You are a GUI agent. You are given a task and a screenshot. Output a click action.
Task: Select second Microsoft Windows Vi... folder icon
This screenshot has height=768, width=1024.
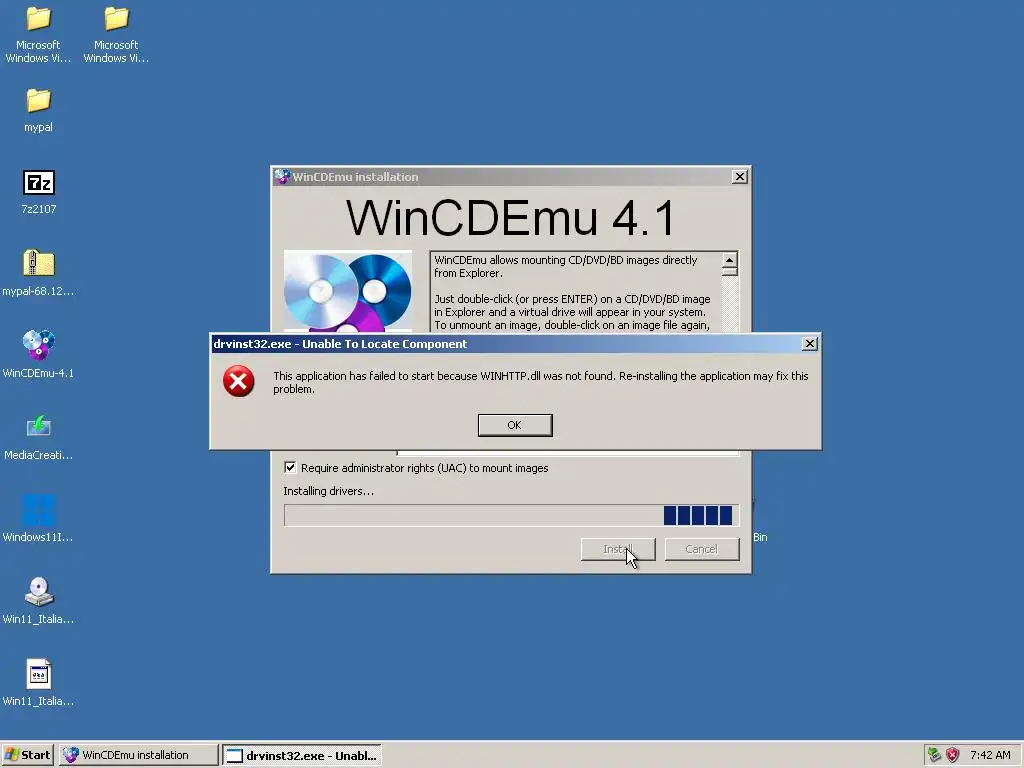click(x=116, y=18)
